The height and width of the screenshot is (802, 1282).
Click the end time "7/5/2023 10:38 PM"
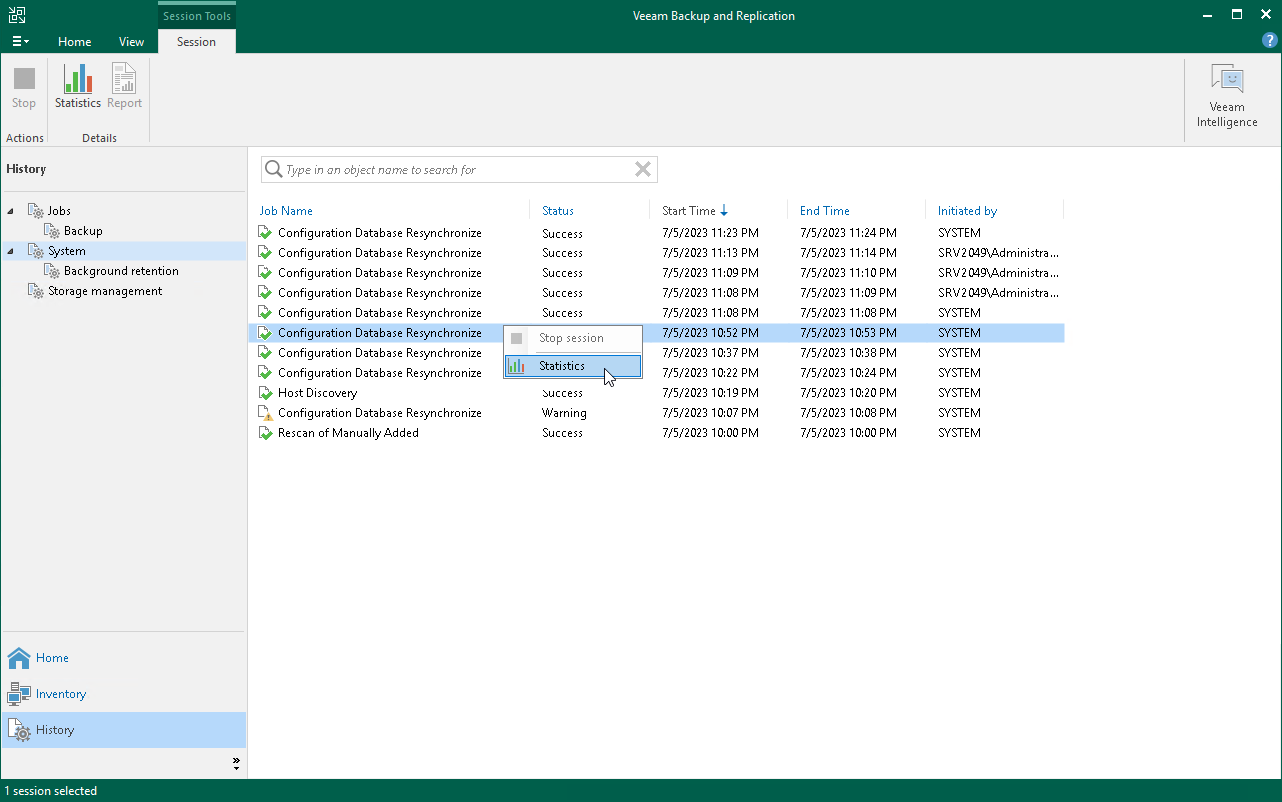coord(848,353)
